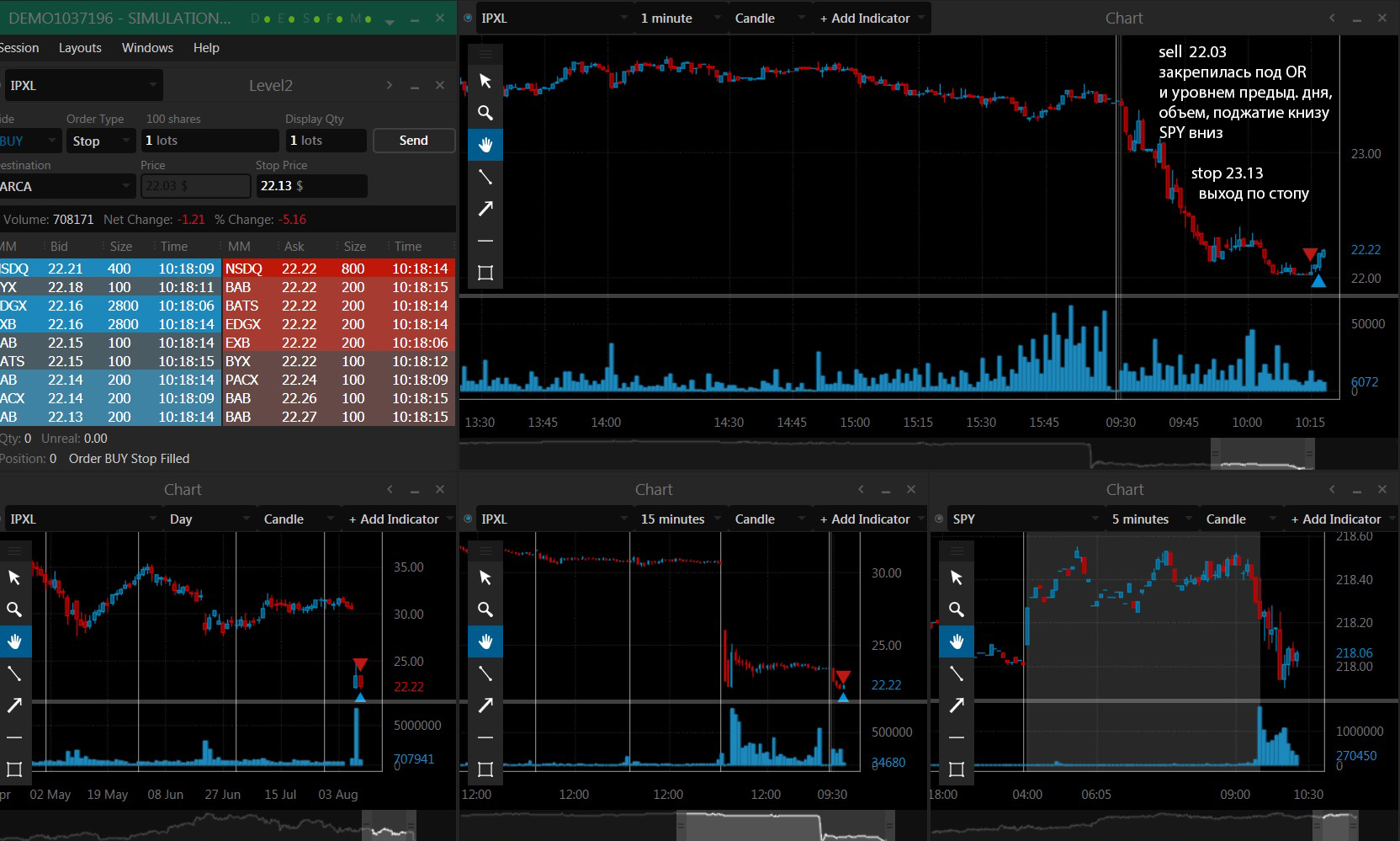Select the magnifier zoom tool in IPXL 1 minute chart

tap(485, 113)
